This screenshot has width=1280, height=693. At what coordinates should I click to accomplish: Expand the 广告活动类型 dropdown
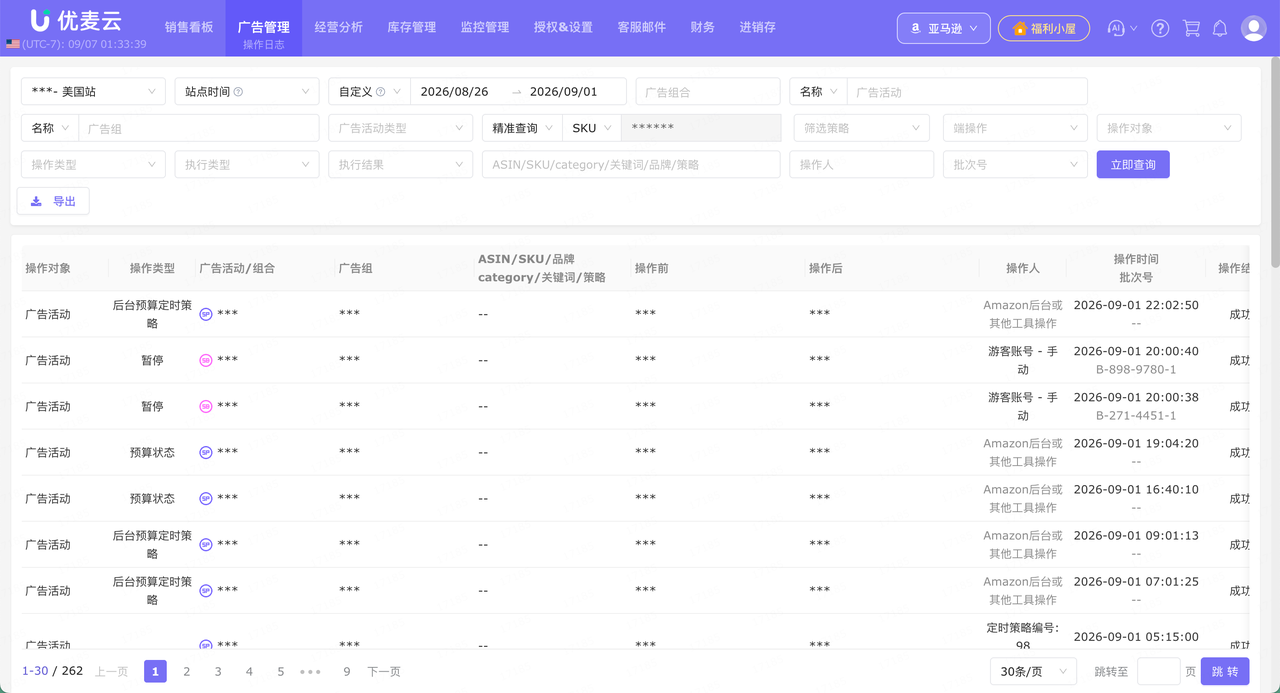tap(400, 128)
